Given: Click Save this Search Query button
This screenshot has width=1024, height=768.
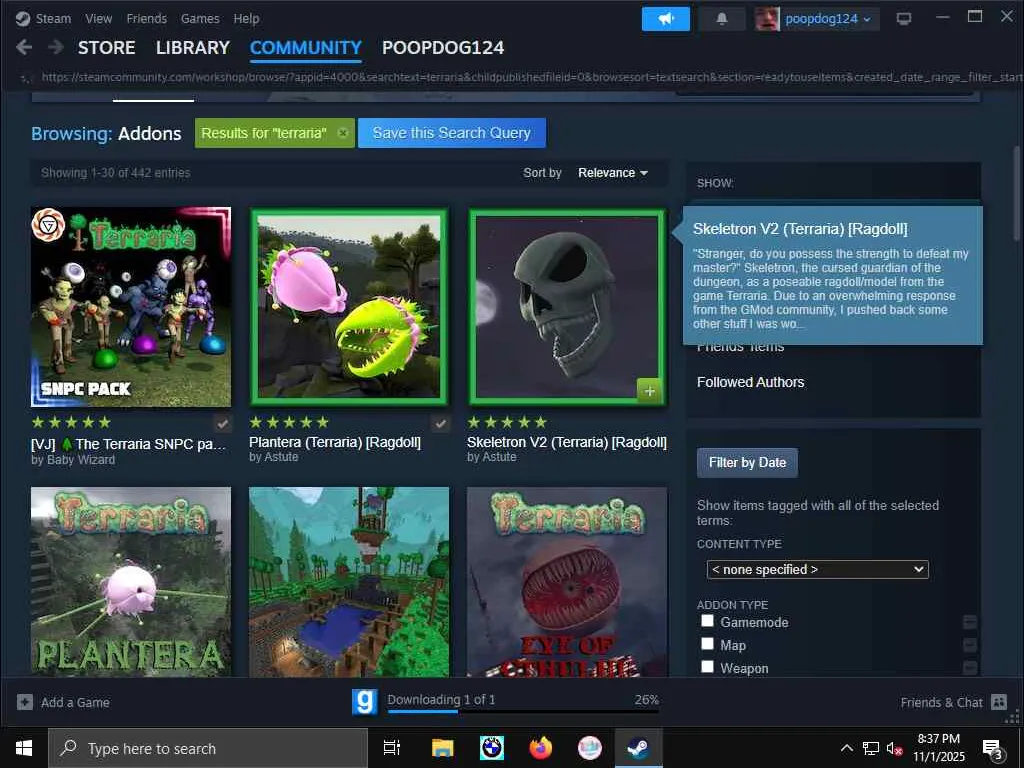Looking at the screenshot, I should coord(452,133).
